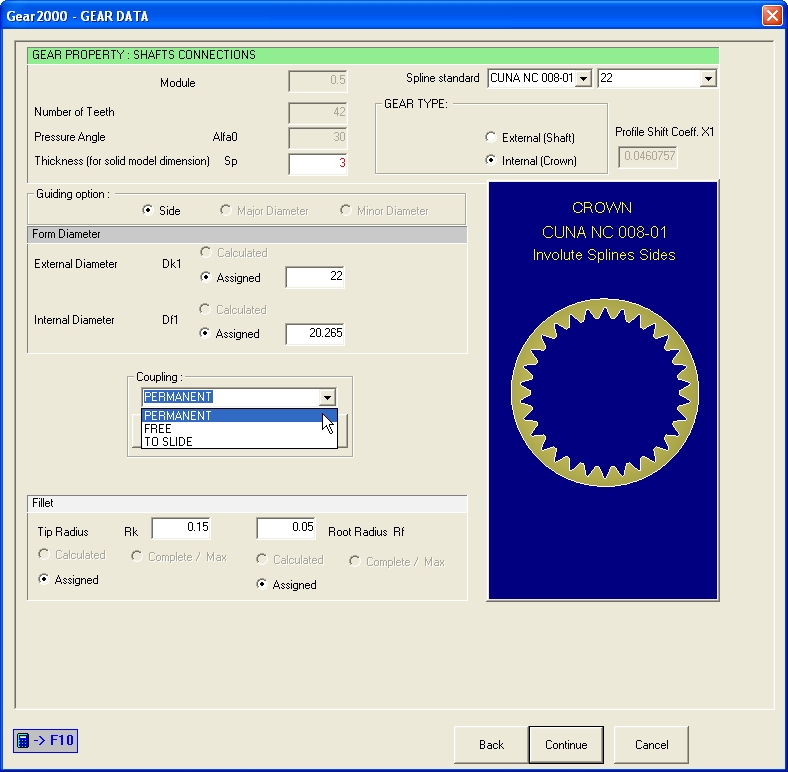
Task: Click the Continue button
Action: click(x=566, y=744)
